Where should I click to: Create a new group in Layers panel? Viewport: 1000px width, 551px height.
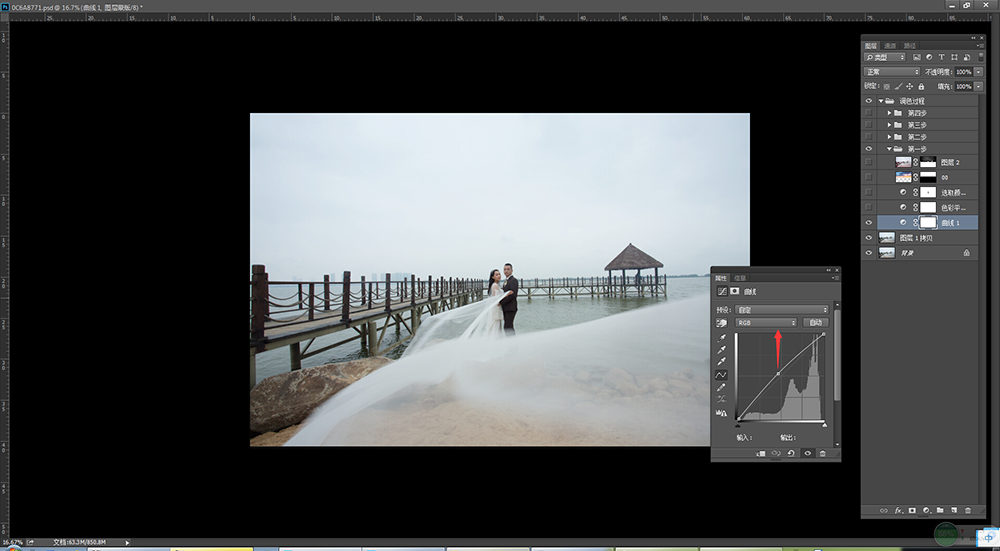point(940,510)
